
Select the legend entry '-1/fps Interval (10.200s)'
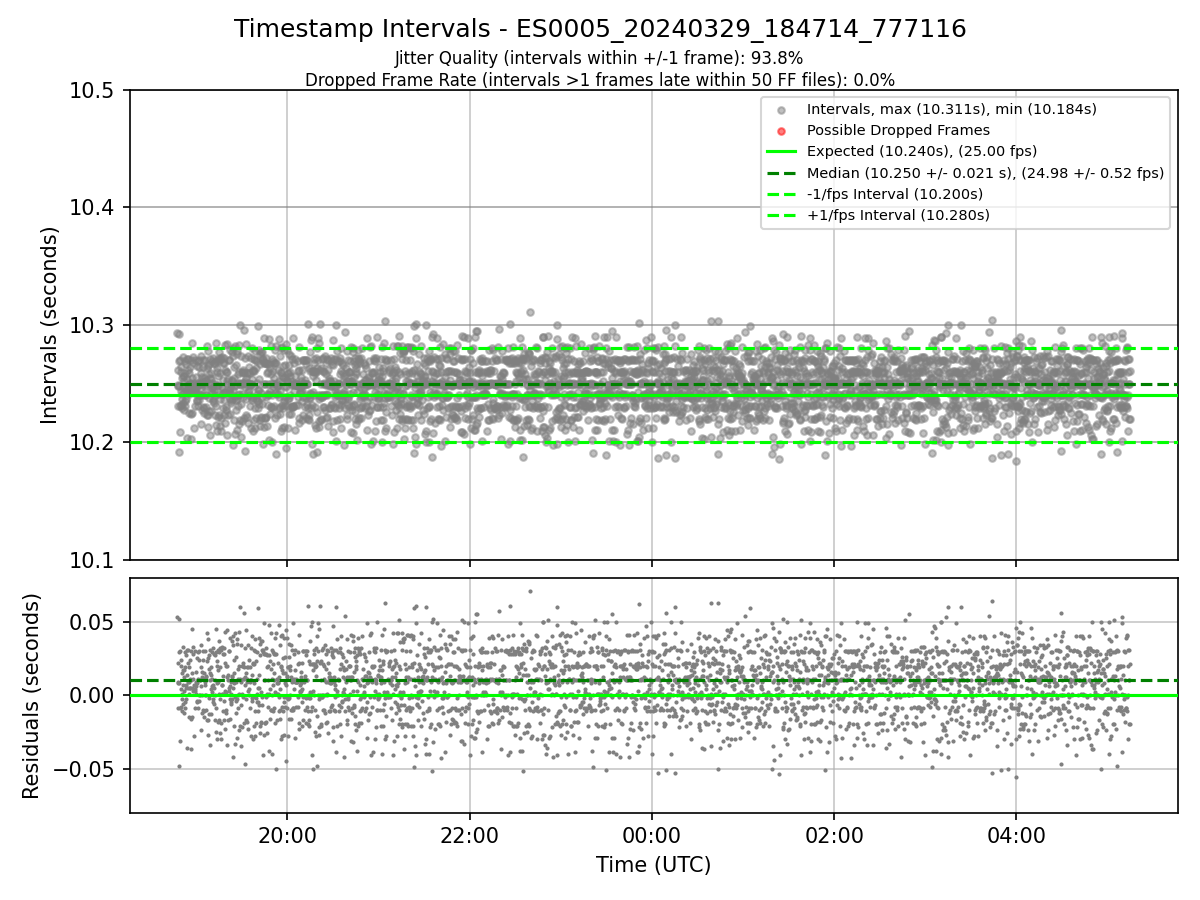tap(895, 194)
